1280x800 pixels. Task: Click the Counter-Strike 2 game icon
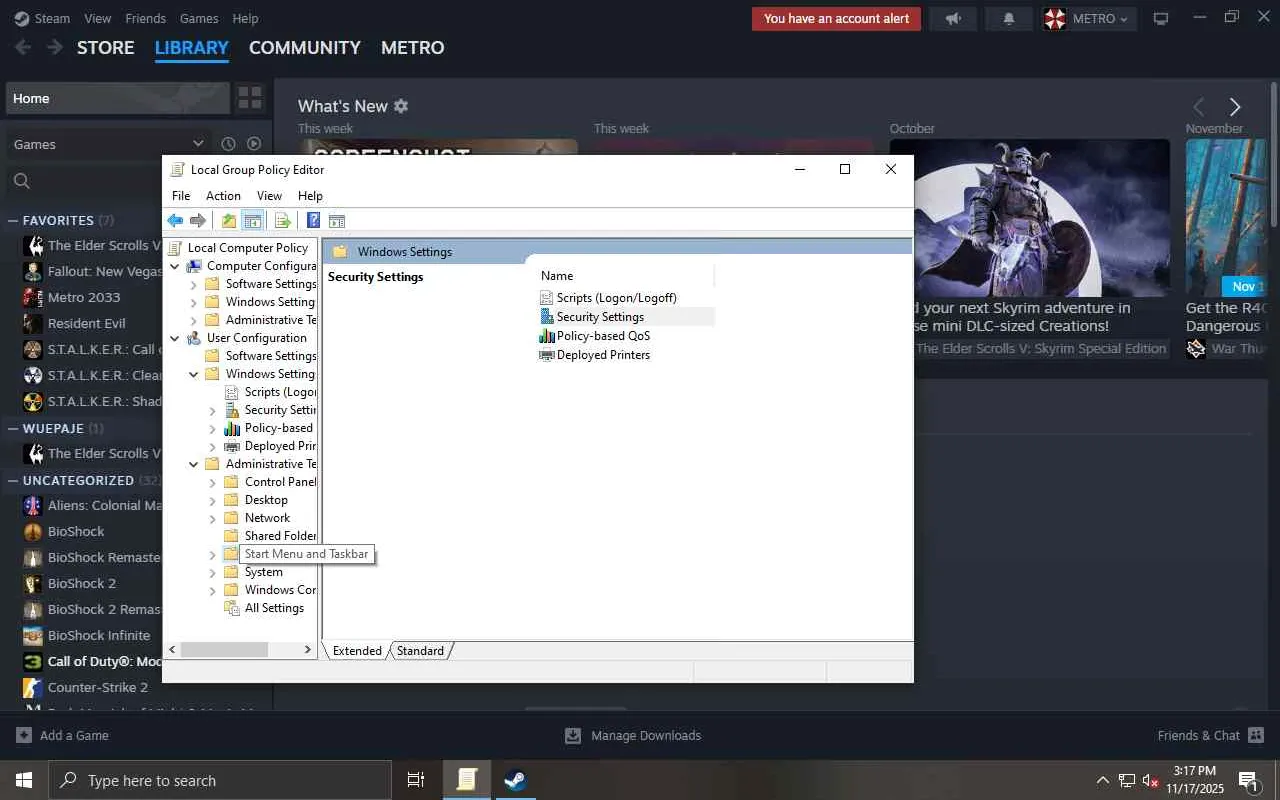coord(33,687)
